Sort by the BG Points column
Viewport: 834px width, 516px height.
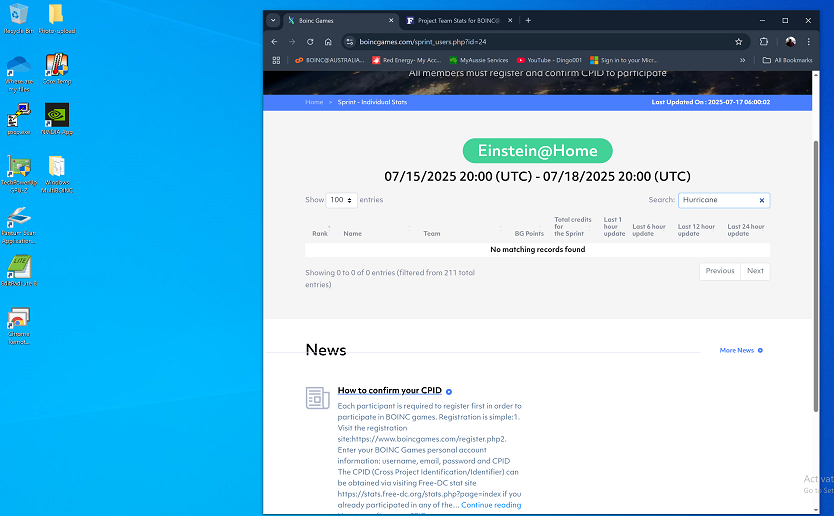tap(529, 234)
